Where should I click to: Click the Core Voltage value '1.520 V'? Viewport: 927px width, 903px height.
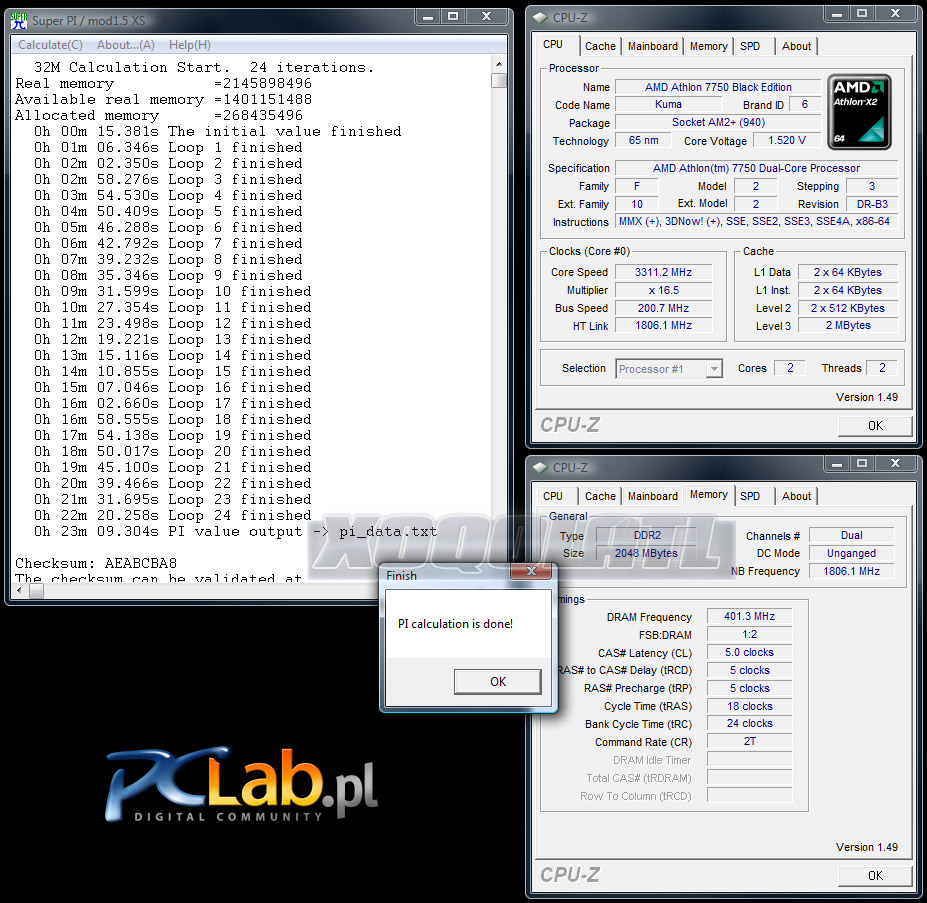coord(786,140)
